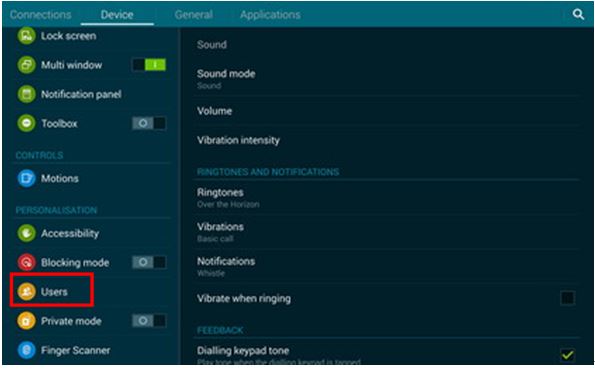Tap the Notification panel icon

[x=26, y=94]
